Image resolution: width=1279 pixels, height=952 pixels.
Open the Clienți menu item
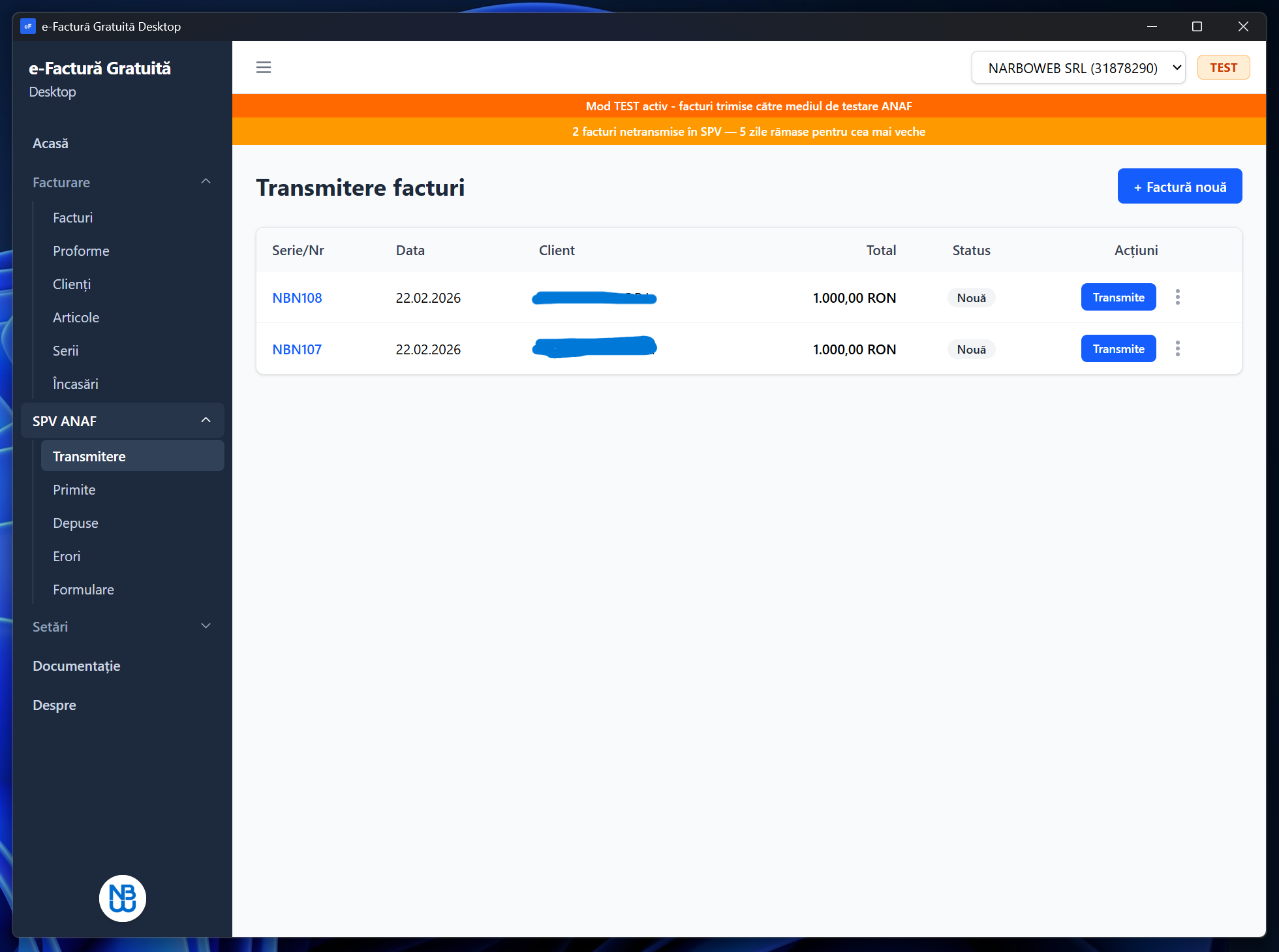click(72, 284)
